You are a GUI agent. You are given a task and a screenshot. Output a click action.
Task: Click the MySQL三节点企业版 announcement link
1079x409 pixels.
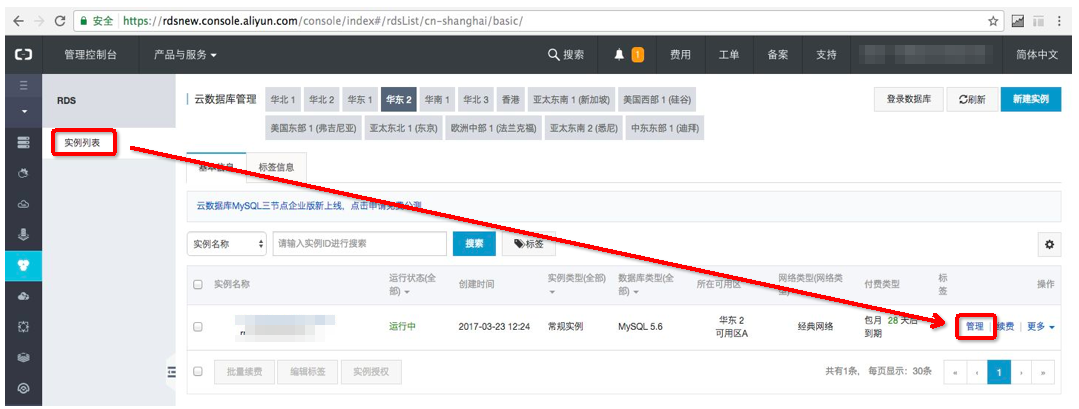click(x=309, y=206)
